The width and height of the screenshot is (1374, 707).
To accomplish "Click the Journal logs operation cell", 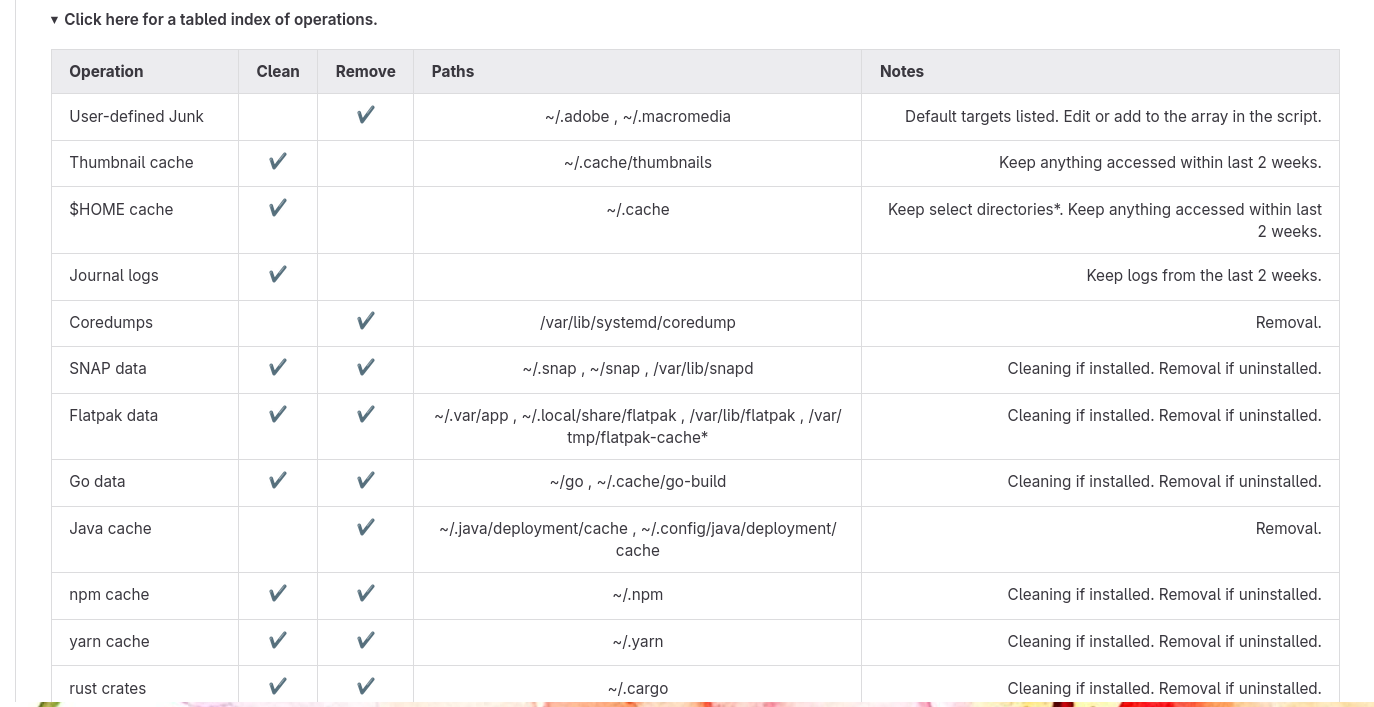I will tap(145, 277).
